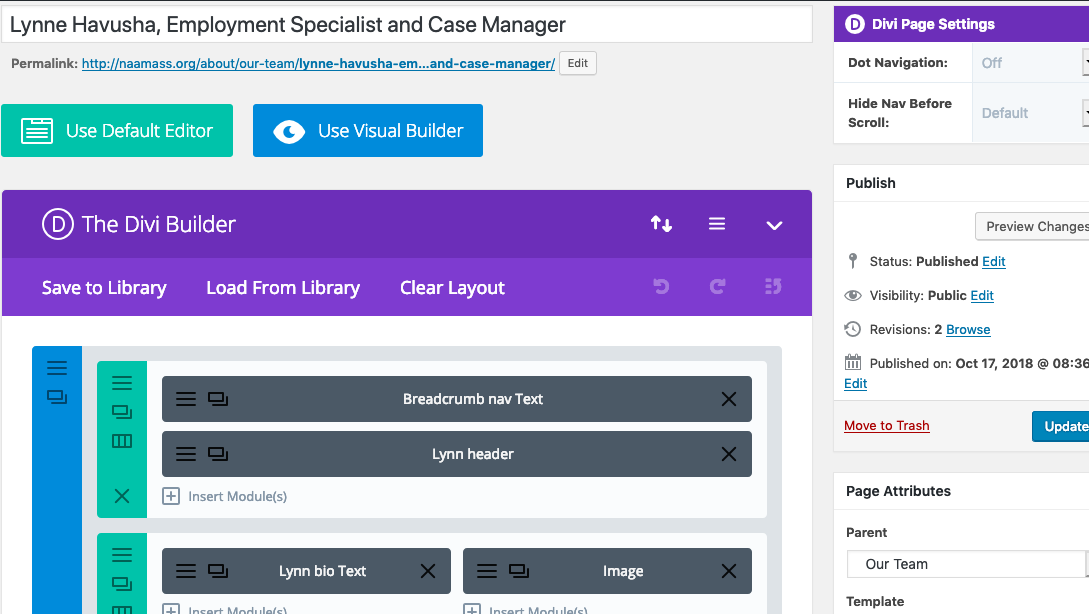Click the Page Attributes panel heading
Image resolution: width=1089 pixels, height=614 pixels.
[x=898, y=491]
